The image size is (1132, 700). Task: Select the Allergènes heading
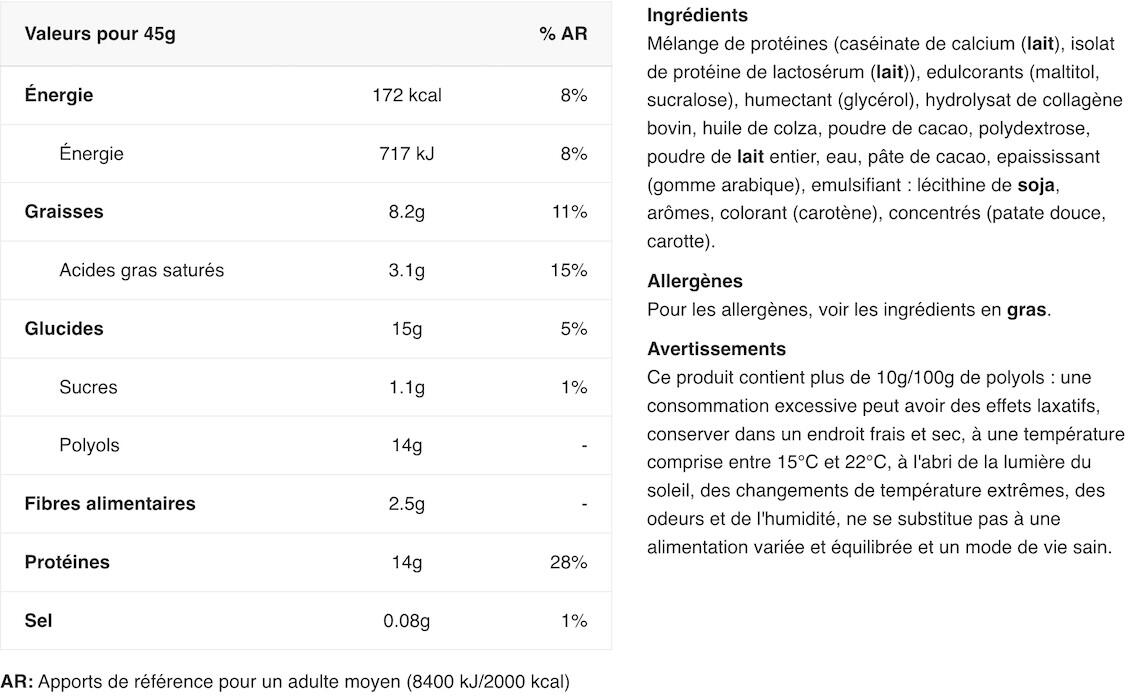695,281
